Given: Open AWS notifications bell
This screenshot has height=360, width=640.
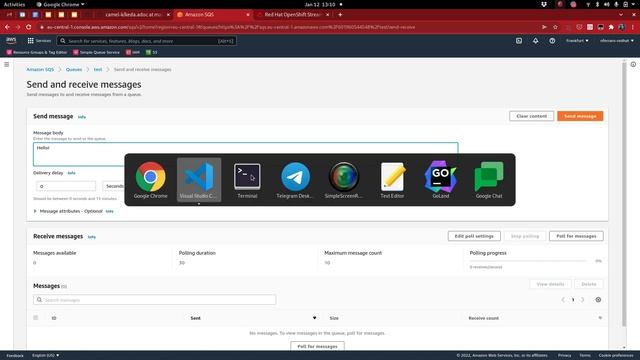Looking at the screenshot, I should (x=536, y=41).
